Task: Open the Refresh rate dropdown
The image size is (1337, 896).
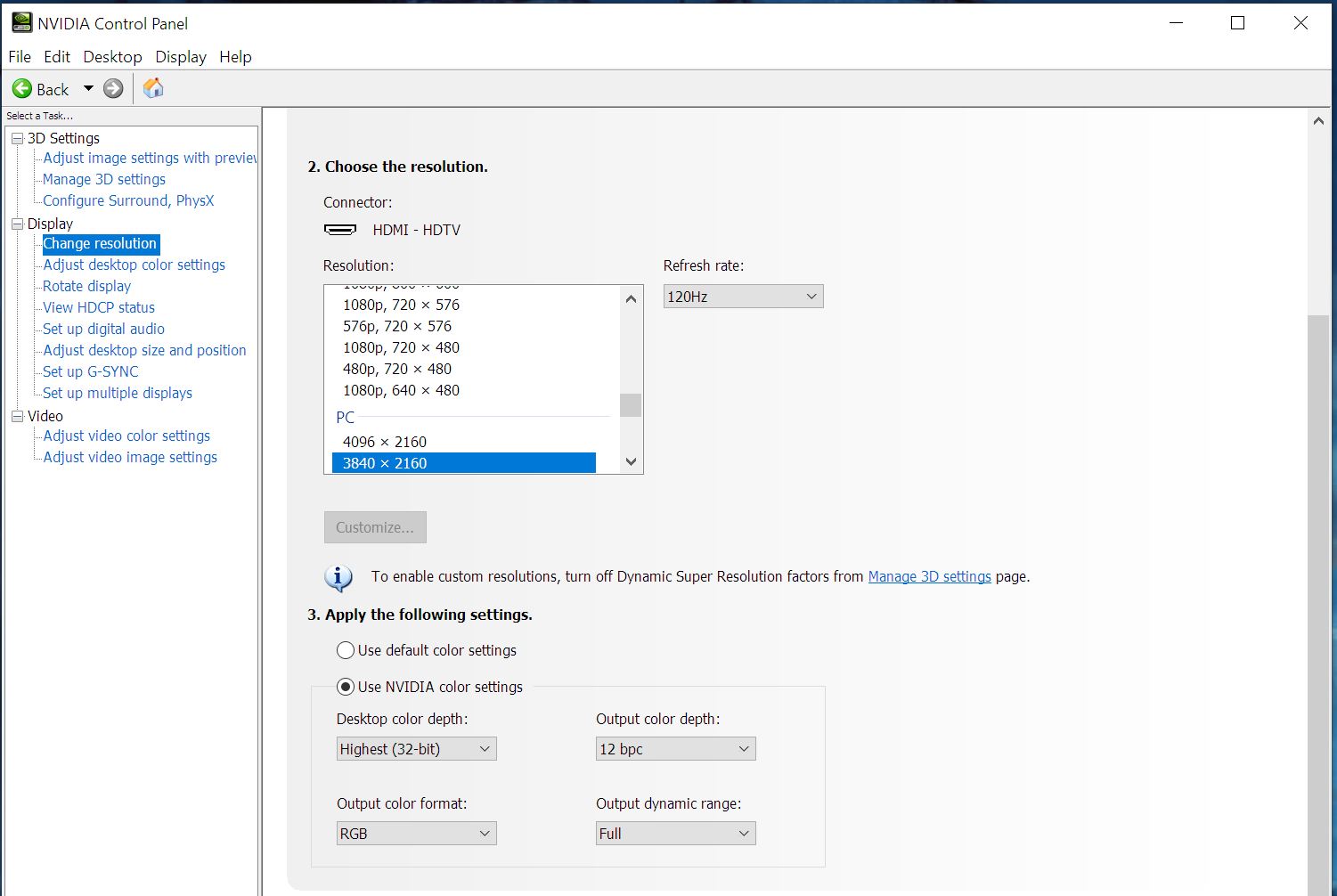Action: click(x=743, y=297)
